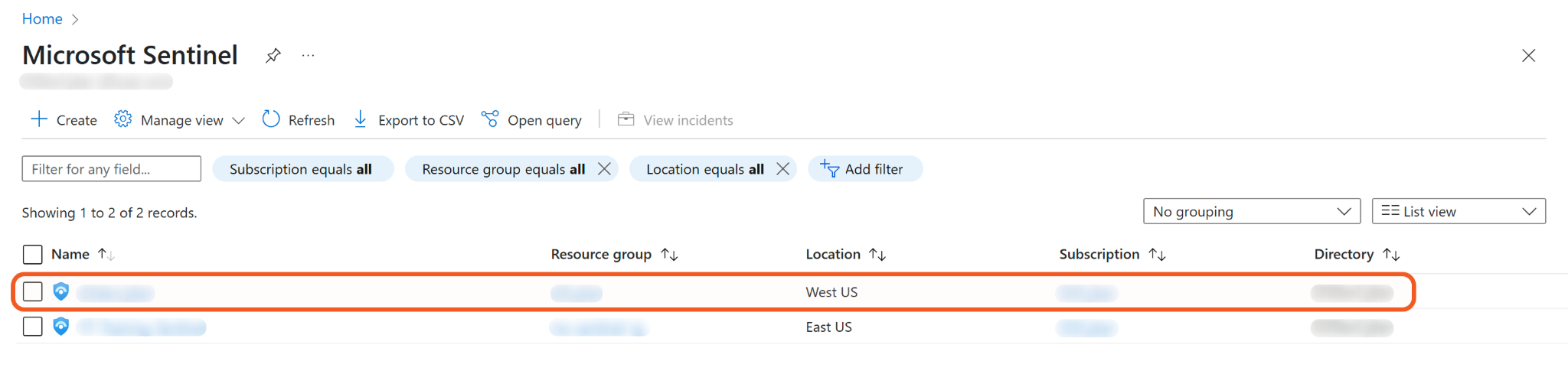Remove the Location equals all filter

(x=782, y=169)
